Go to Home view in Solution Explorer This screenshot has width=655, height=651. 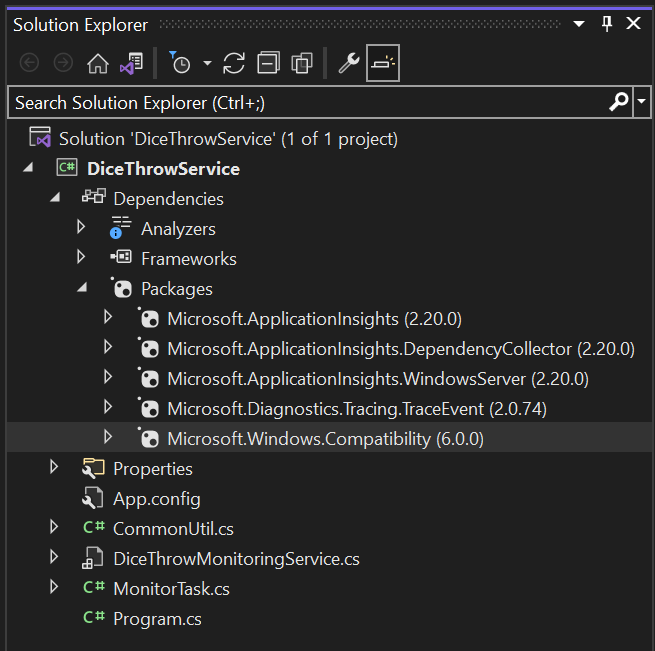98,64
